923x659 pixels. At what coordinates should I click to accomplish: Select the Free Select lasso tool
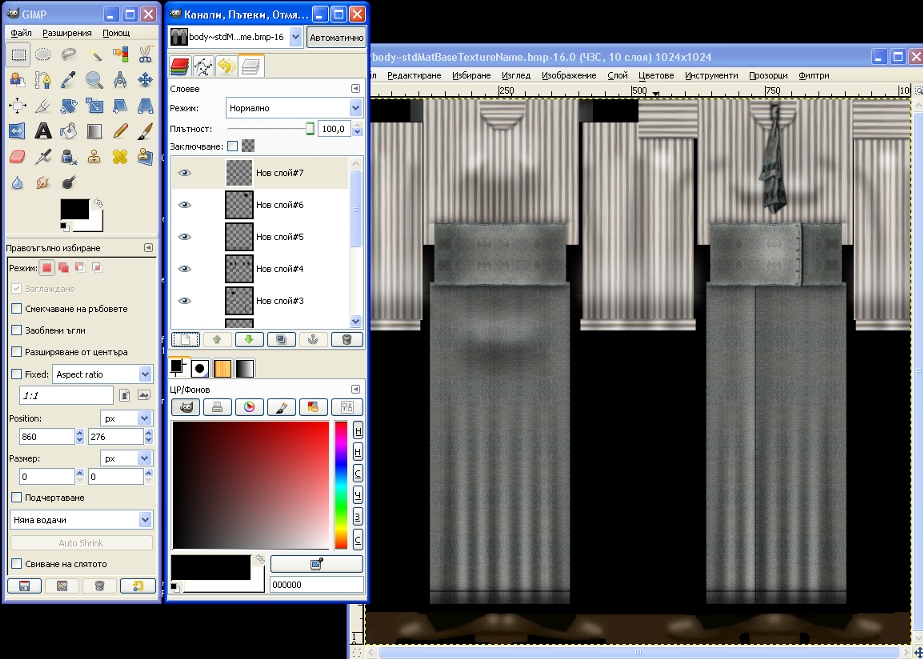(x=69, y=55)
